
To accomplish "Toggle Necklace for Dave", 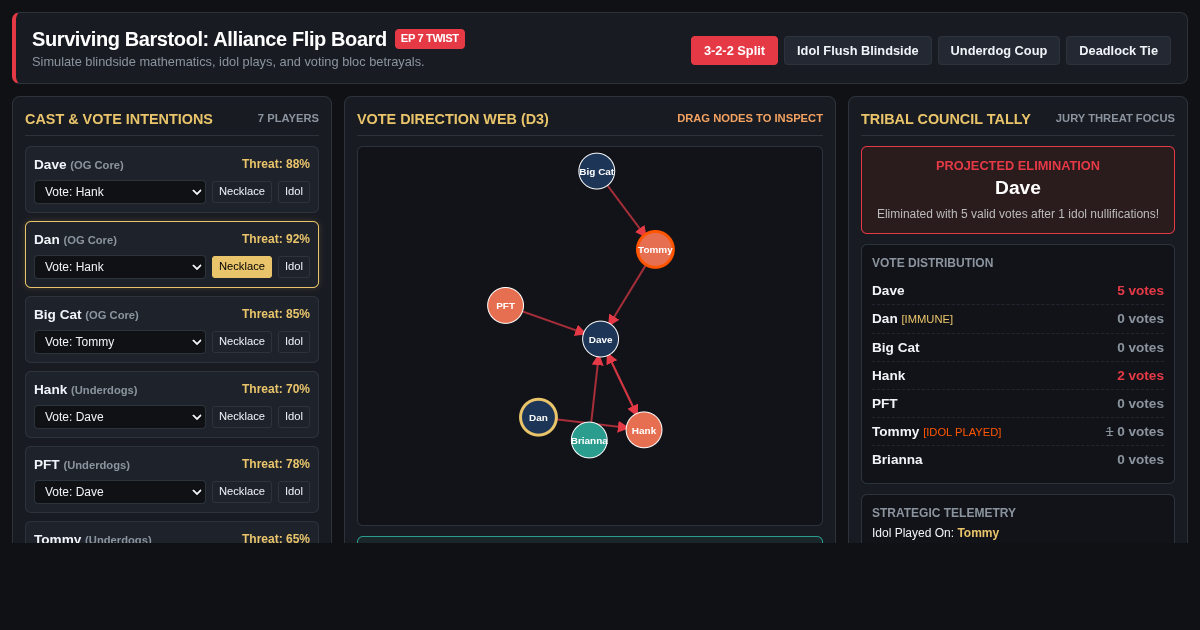I will point(242,192).
